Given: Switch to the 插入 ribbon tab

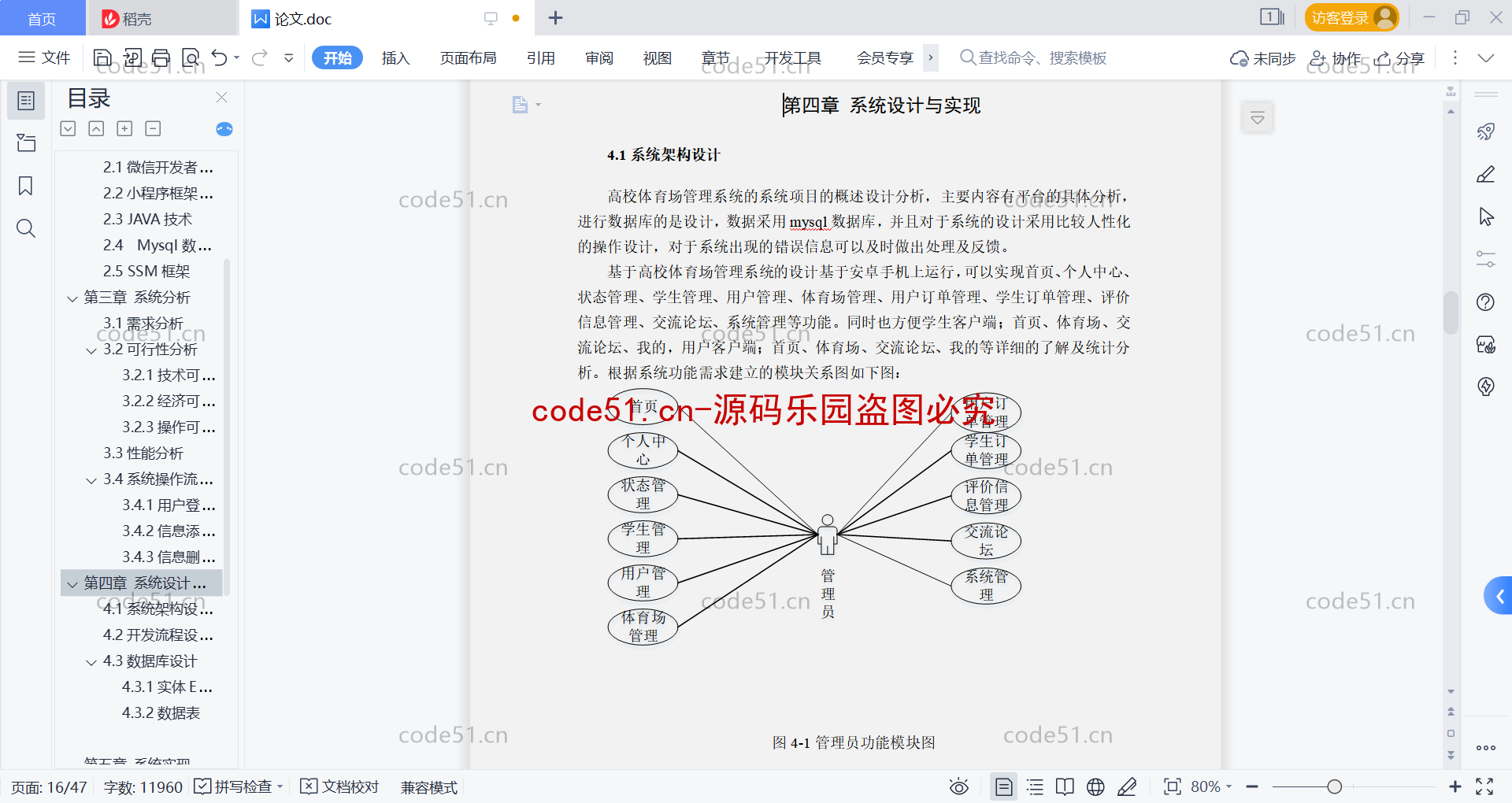Looking at the screenshot, I should [x=395, y=57].
